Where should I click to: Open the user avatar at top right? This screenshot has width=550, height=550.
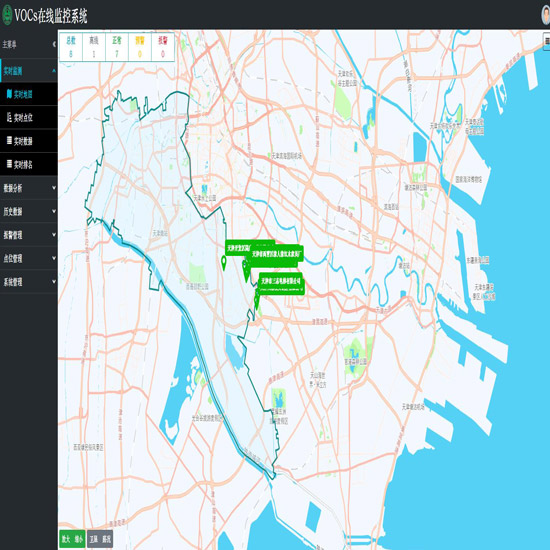(x=546, y=15)
